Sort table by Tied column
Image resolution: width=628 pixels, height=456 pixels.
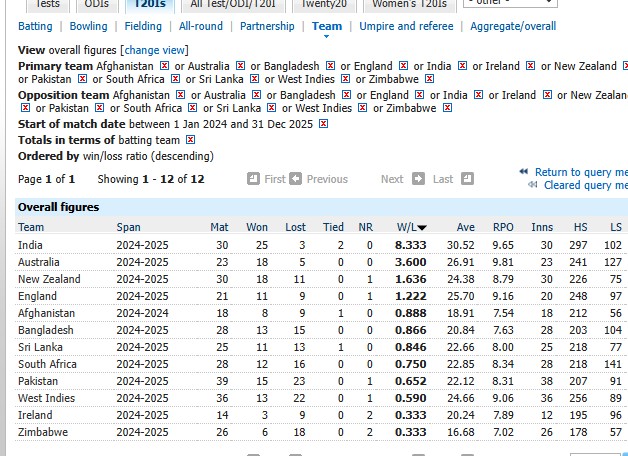point(334,227)
